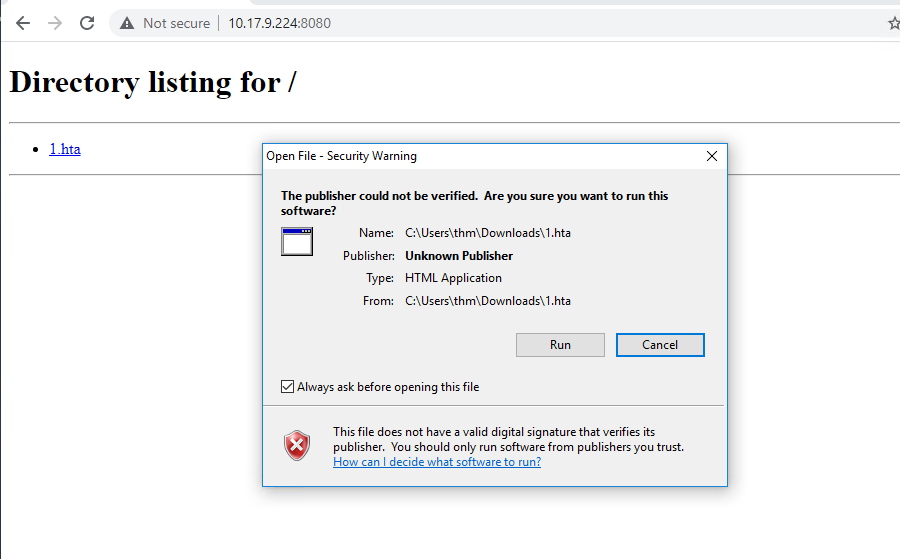Click the Not secure warning triangle icon
900x559 pixels.
[x=127, y=23]
